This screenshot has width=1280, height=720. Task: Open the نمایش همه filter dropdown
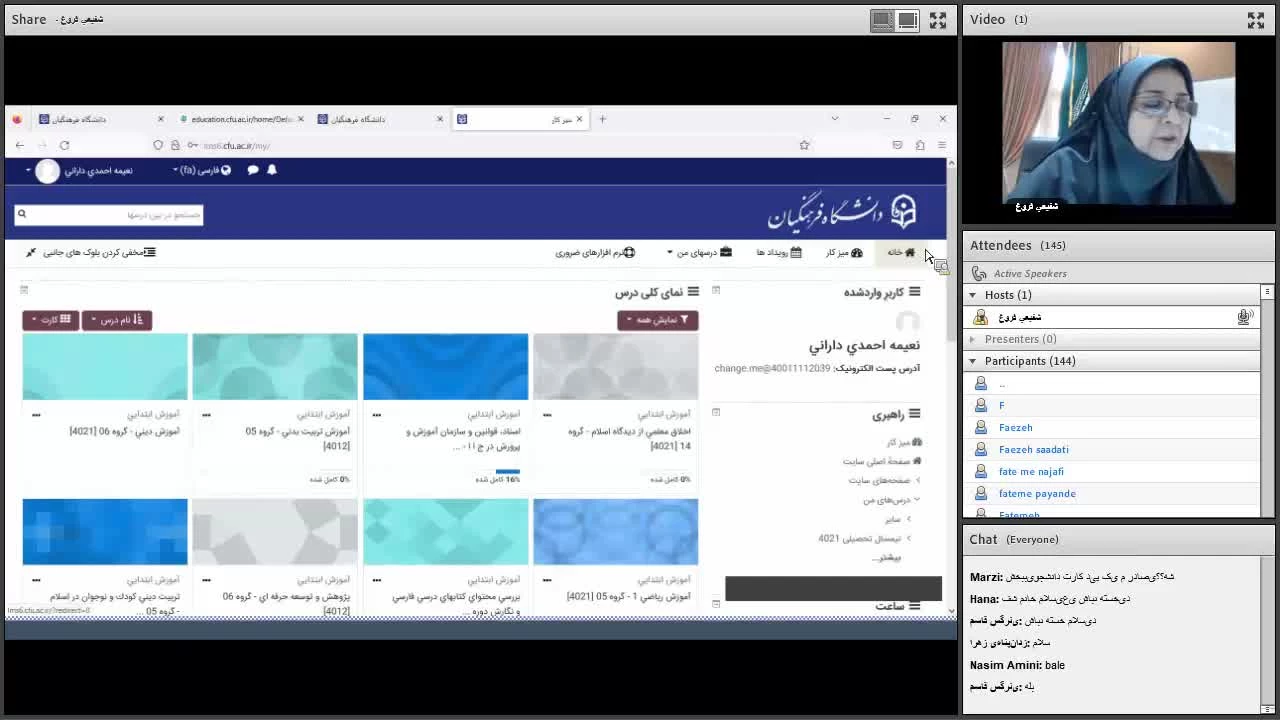657,320
